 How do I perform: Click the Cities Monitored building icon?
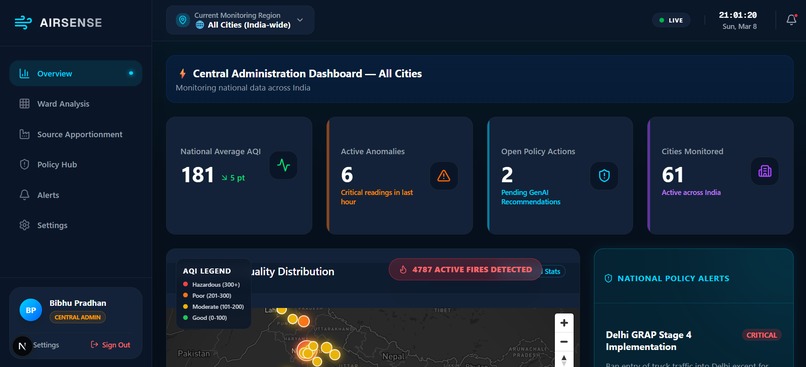[x=764, y=171]
